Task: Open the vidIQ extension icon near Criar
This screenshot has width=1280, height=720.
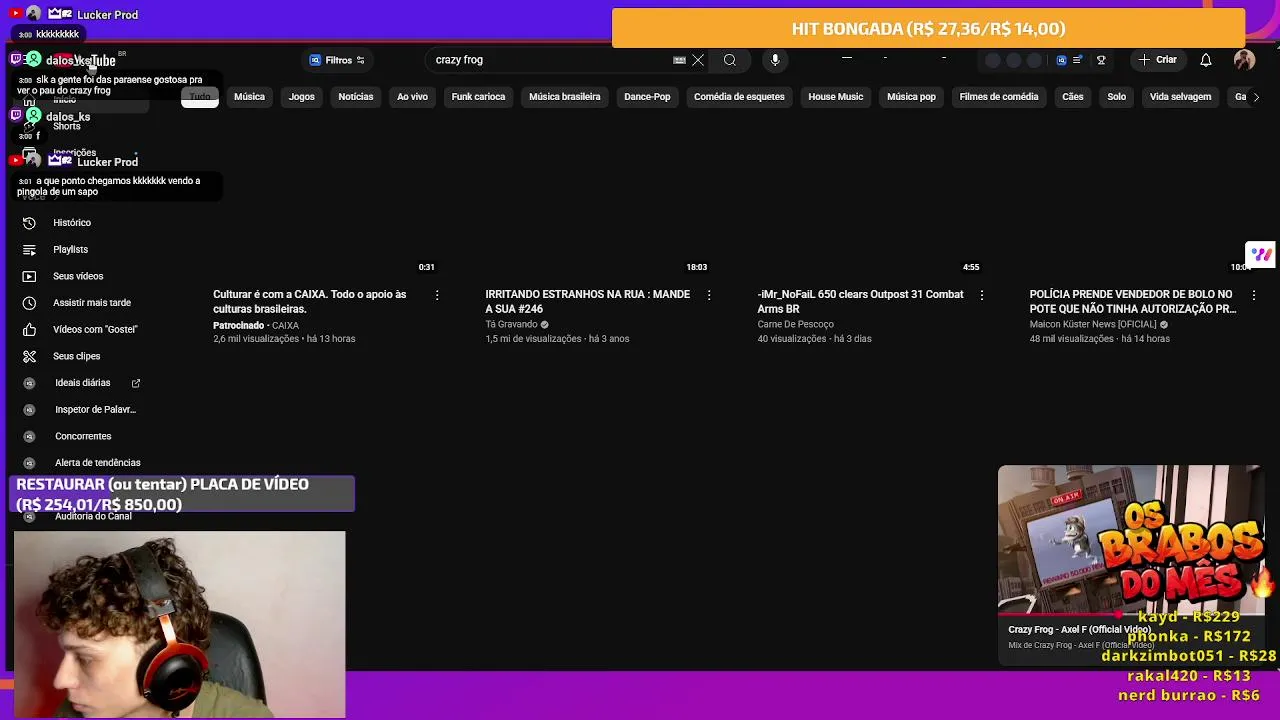Action: [1061, 60]
